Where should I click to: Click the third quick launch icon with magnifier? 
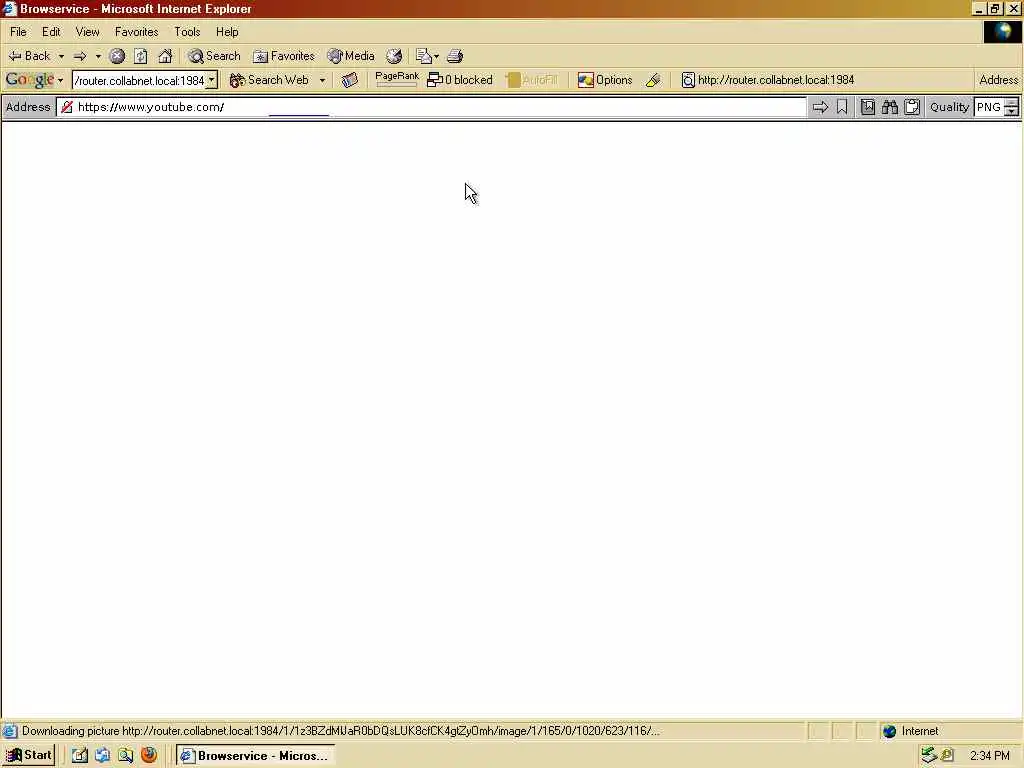point(125,756)
